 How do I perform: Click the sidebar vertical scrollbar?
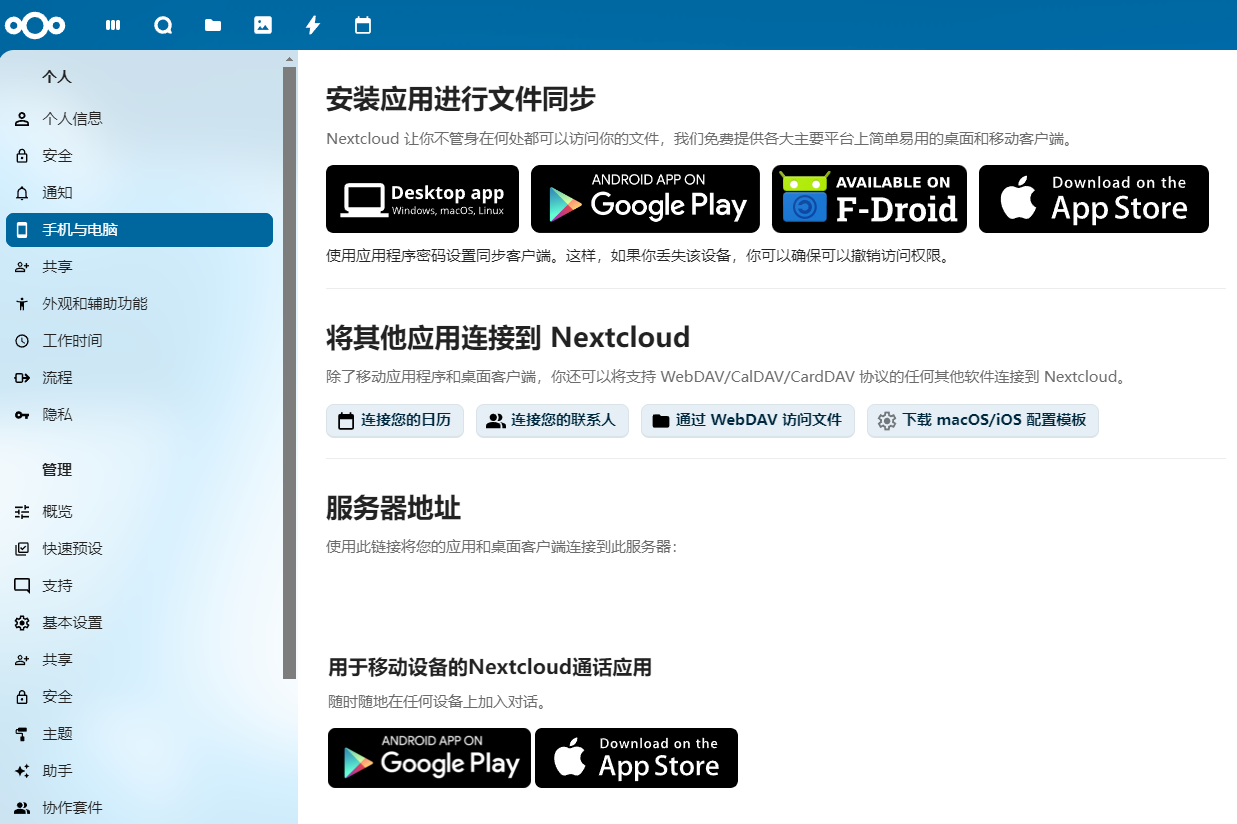290,370
